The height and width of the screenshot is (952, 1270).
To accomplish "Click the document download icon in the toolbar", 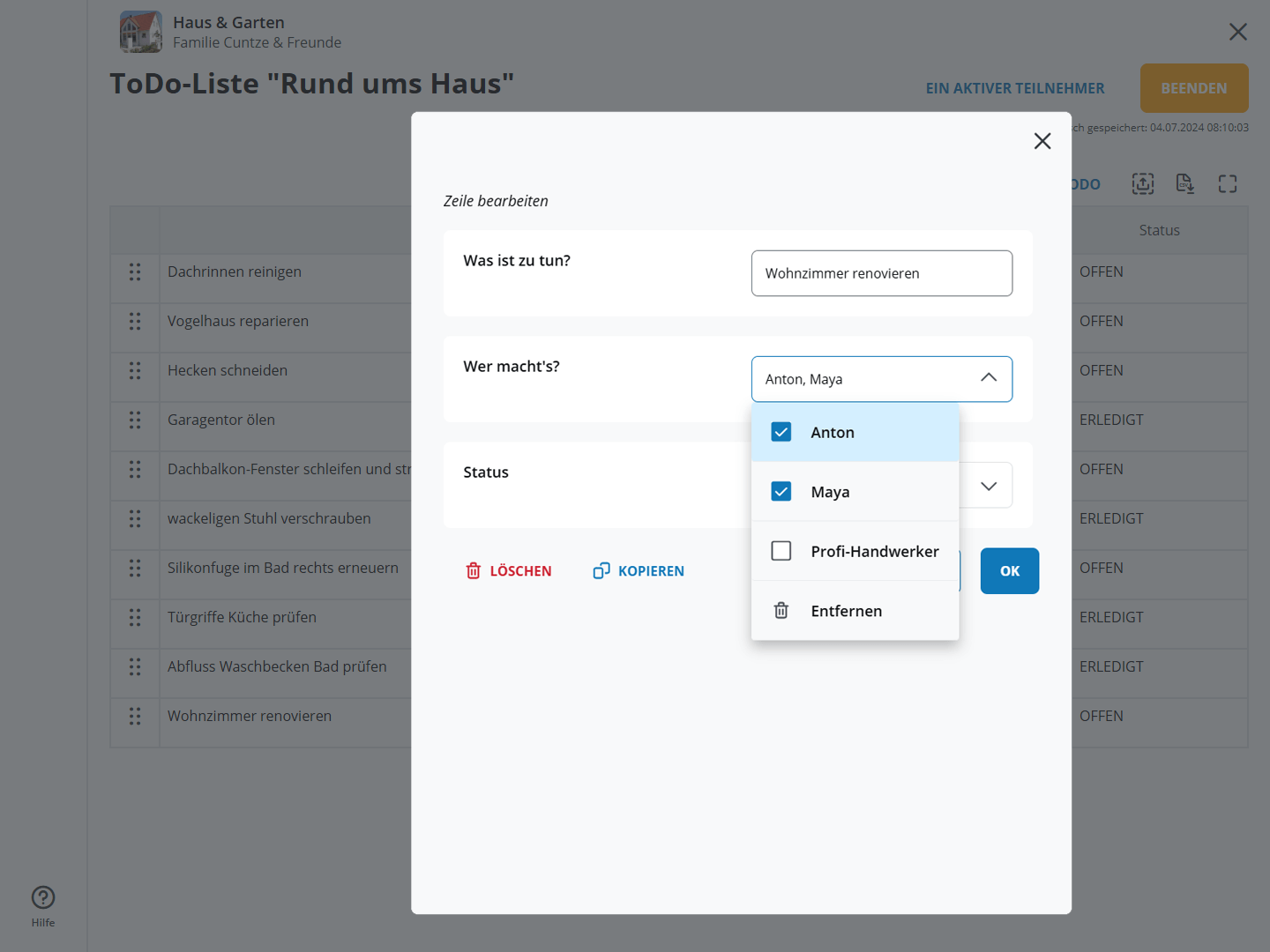I will tap(1184, 183).
